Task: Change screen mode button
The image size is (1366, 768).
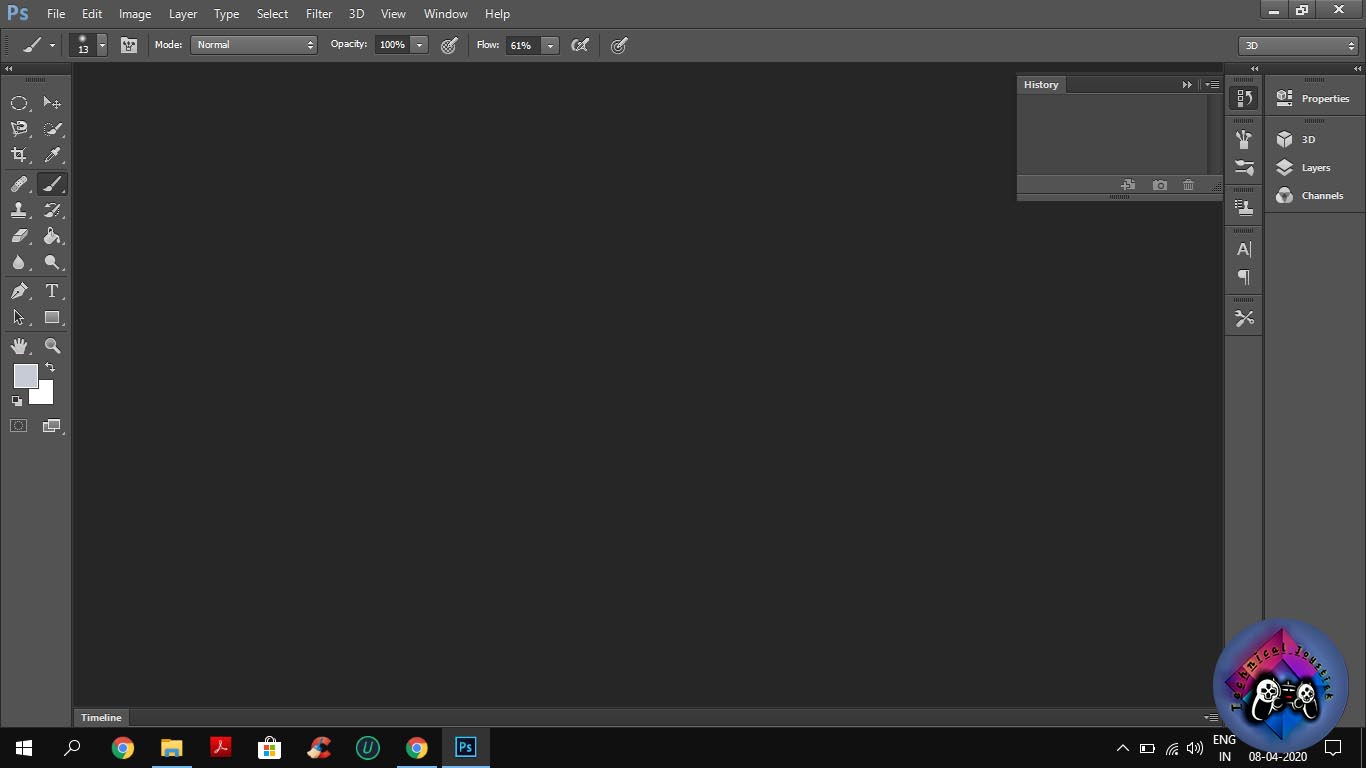Action: 52,426
